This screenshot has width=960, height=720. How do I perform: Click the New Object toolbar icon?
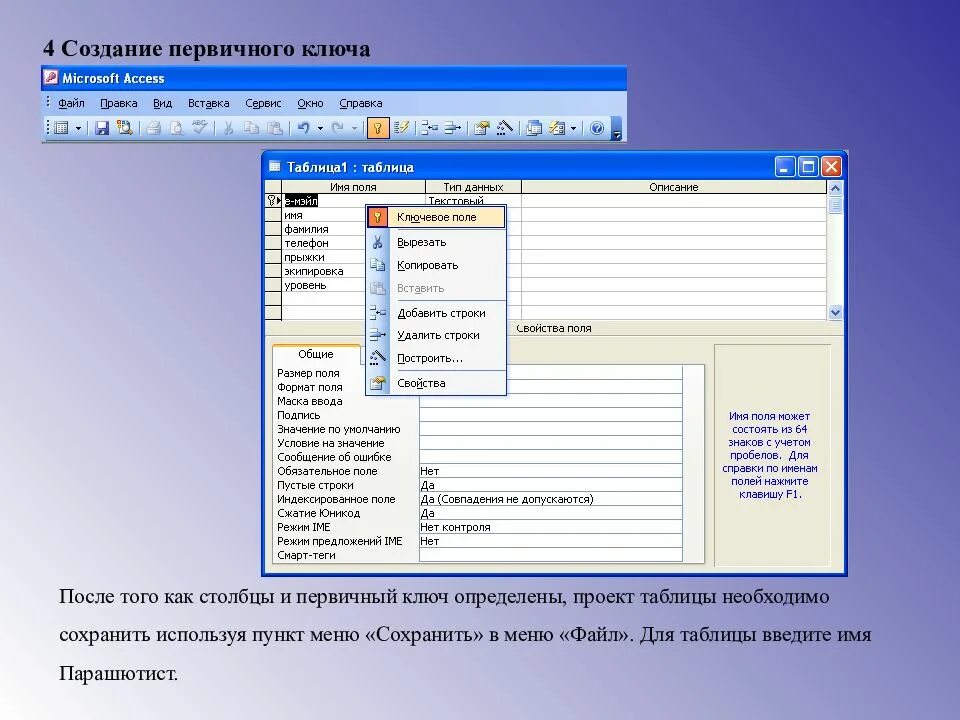pyautogui.click(x=557, y=128)
